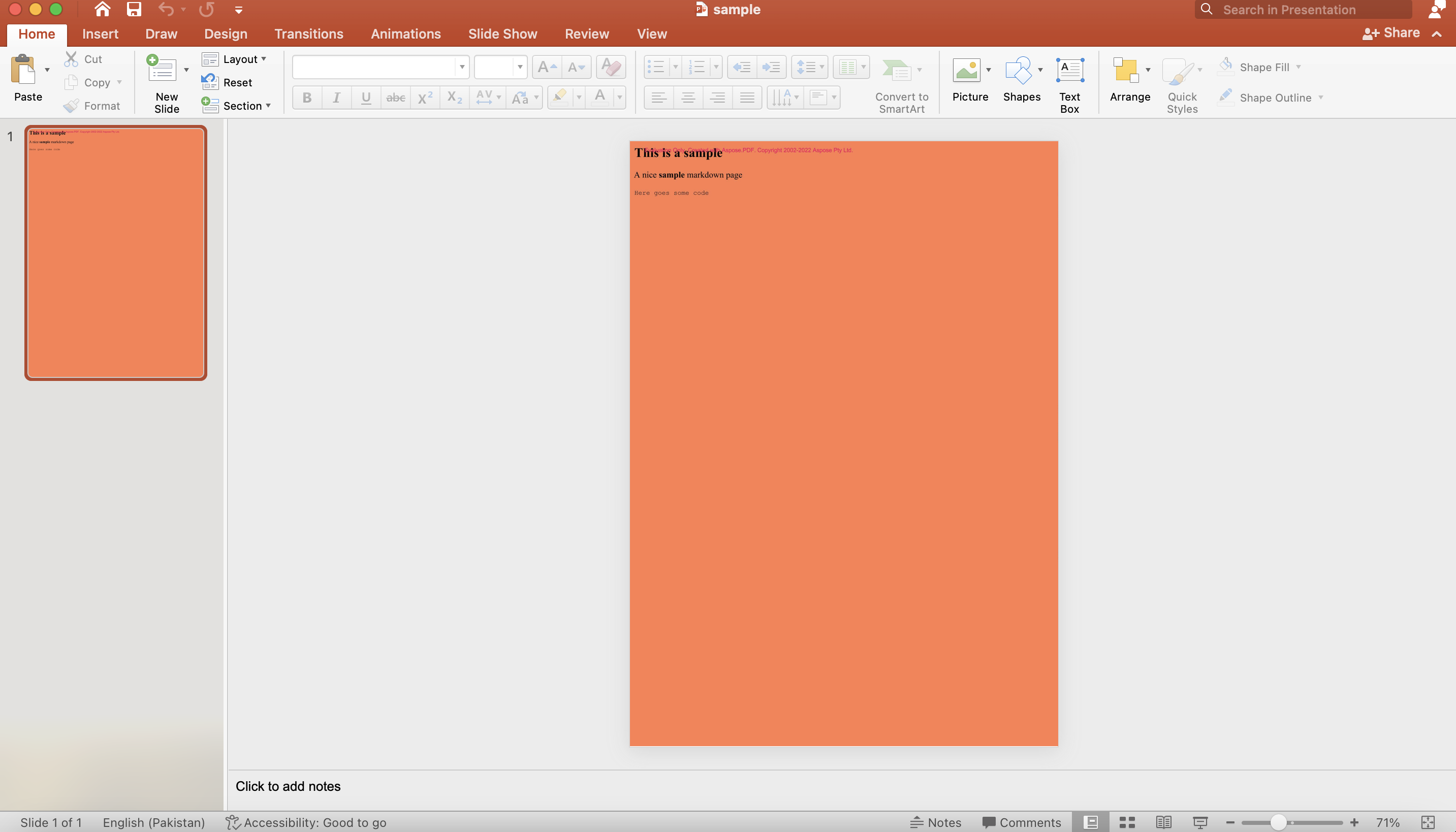Select the Format Painter tool

point(92,105)
